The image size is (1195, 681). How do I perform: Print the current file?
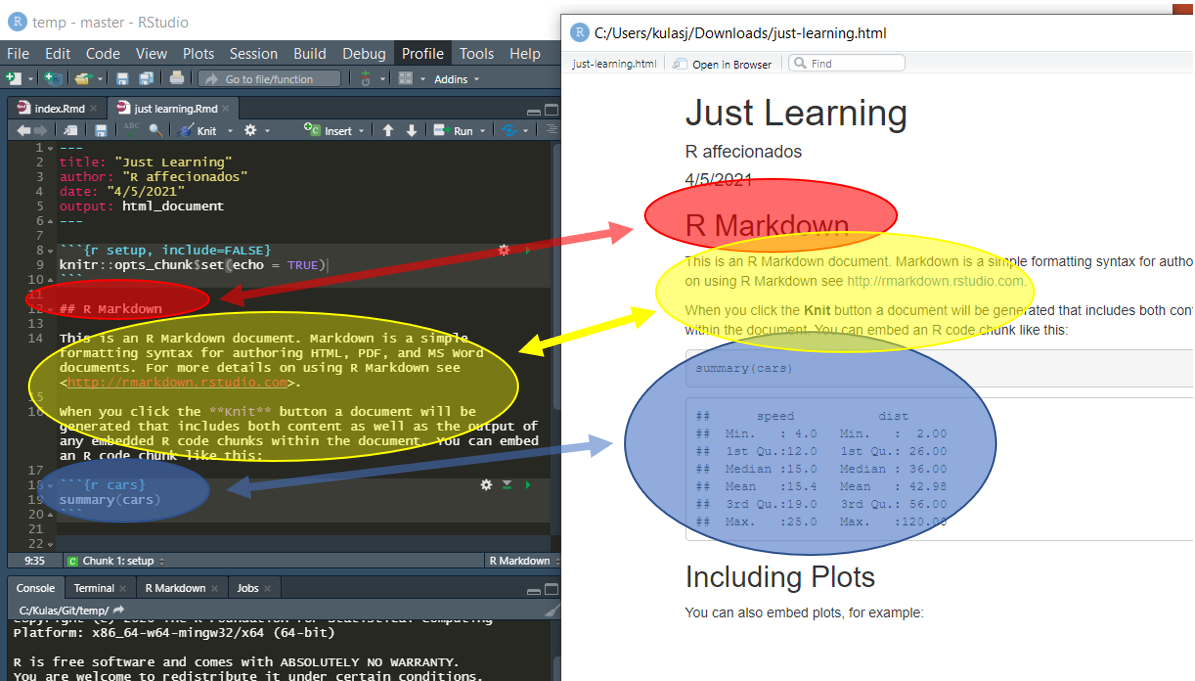176,78
